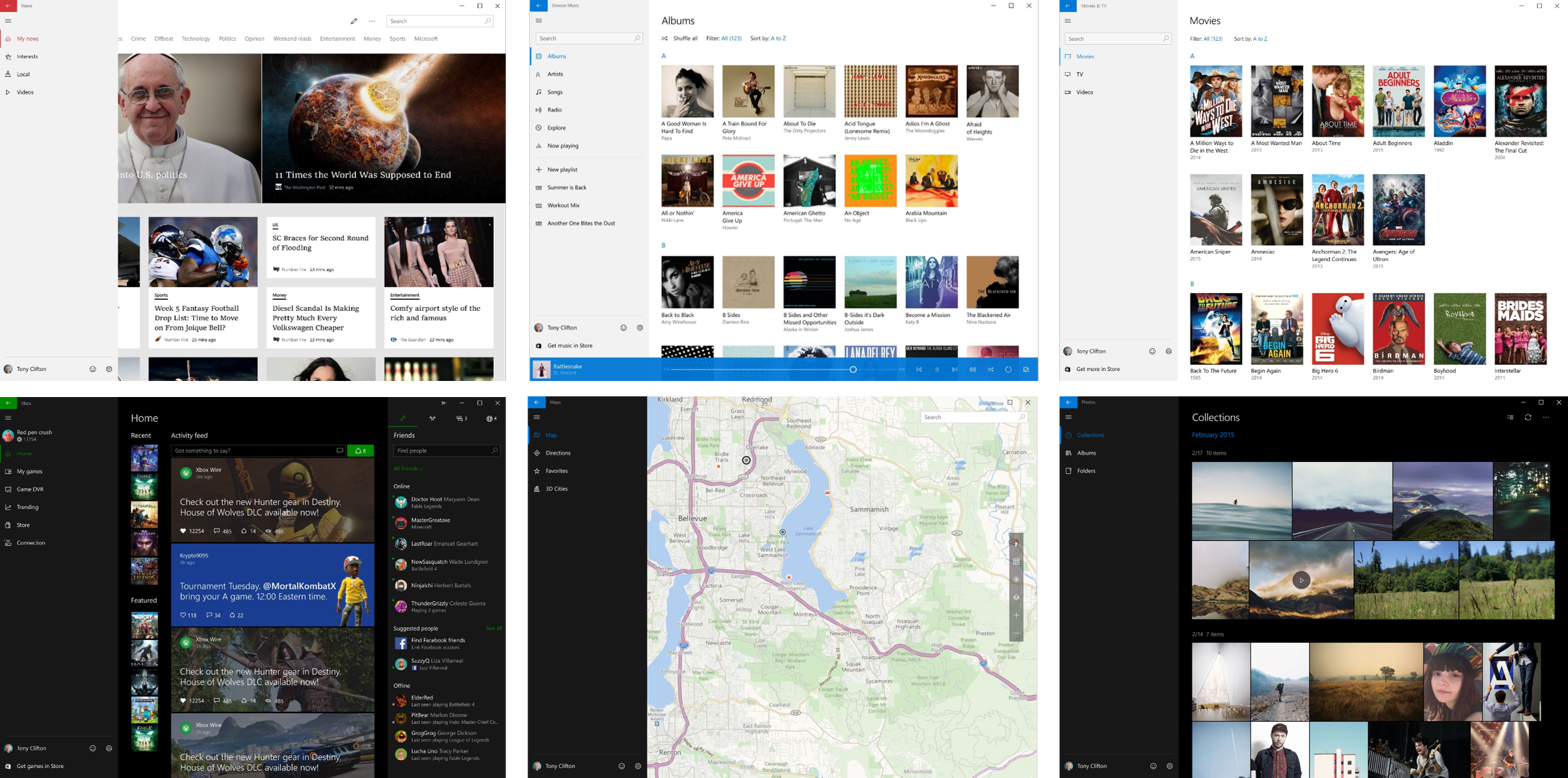
Task: Go to previous track in Groove Music
Action: 919,370
